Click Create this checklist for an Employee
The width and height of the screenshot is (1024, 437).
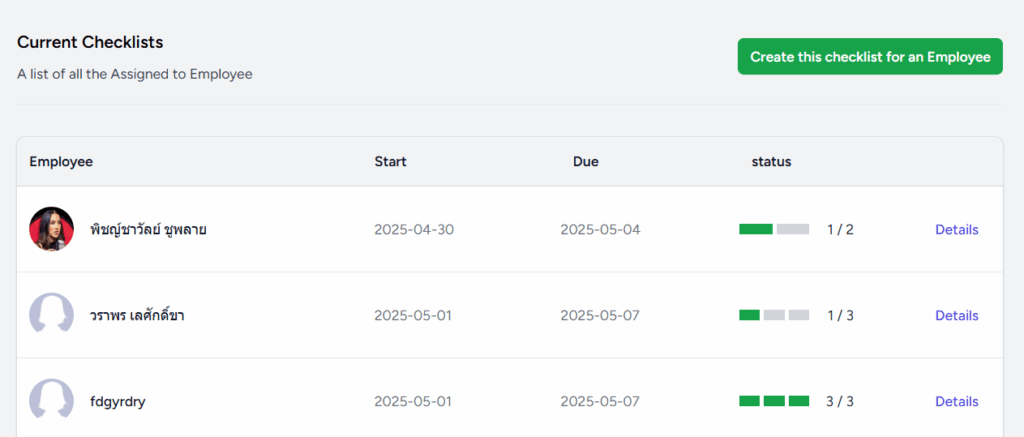[870, 56]
